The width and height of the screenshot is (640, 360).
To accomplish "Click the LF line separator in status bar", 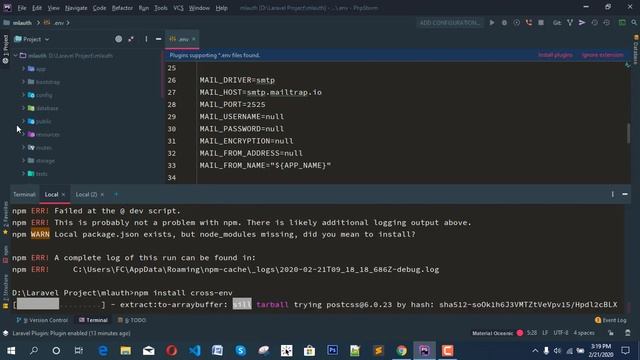I will [x=545, y=333].
